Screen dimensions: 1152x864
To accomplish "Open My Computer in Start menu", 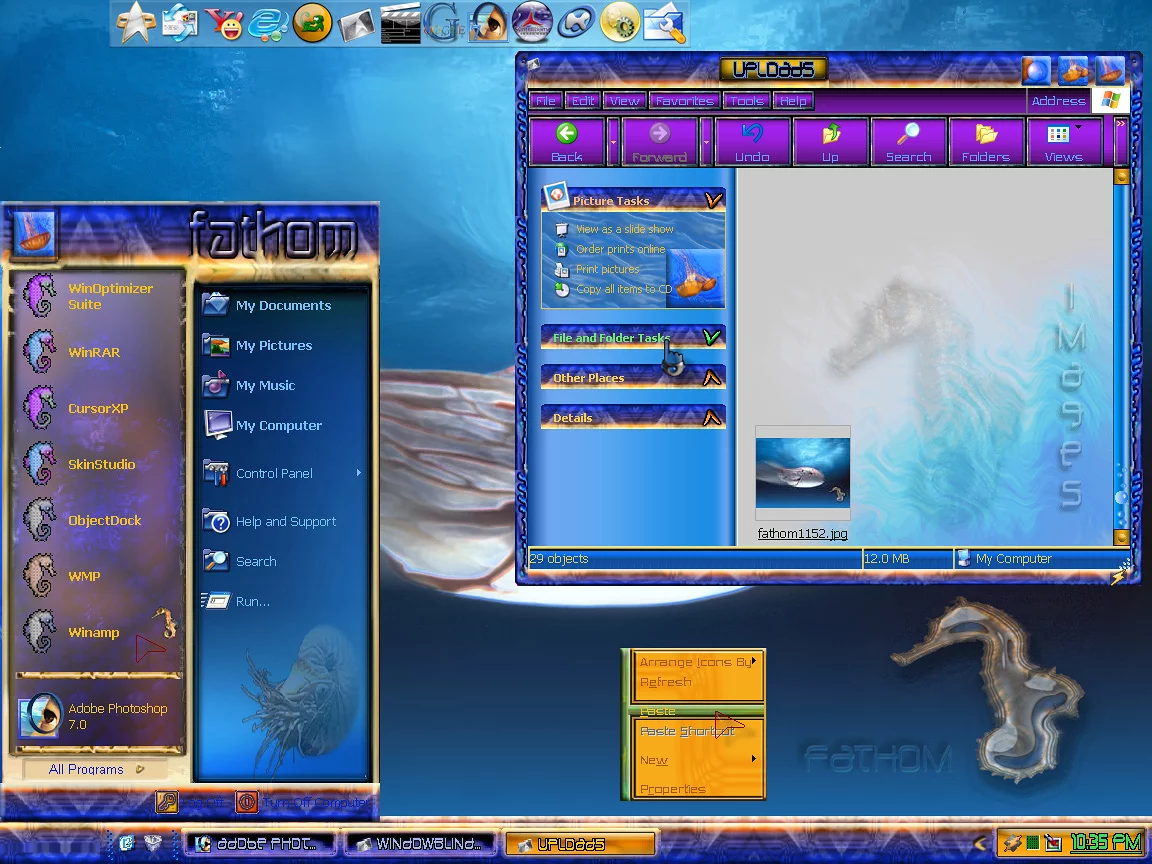I will click(278, 426).
